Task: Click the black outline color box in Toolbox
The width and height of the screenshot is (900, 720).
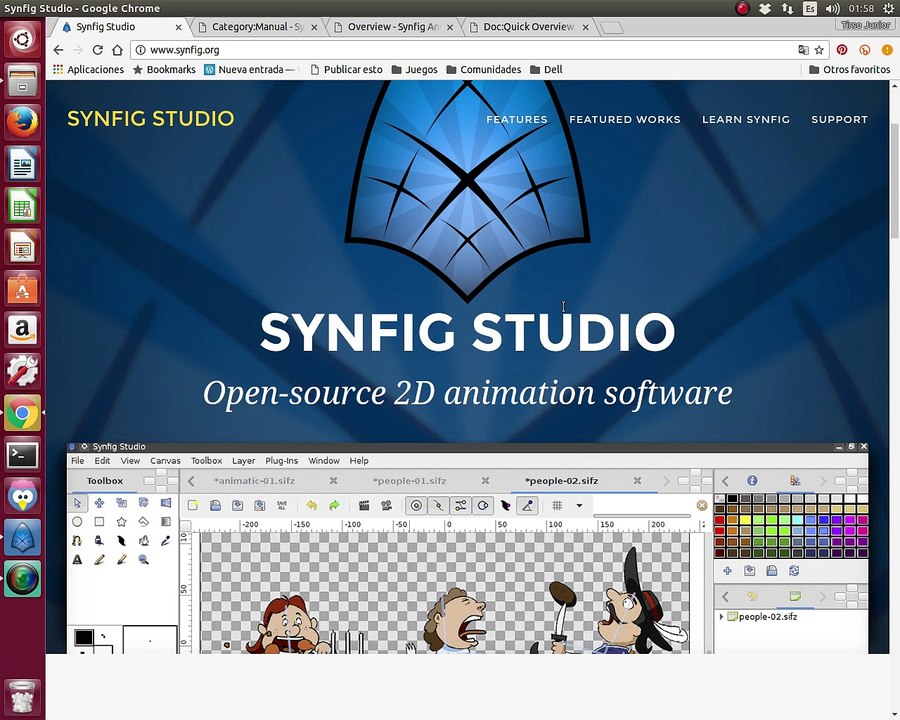Action: click(x=84, y=637)
